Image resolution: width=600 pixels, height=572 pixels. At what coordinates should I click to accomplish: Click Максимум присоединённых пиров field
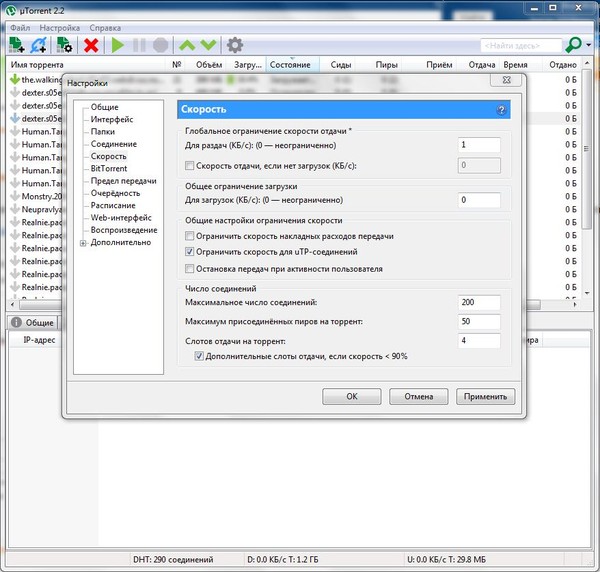click(x=479, y=321)
